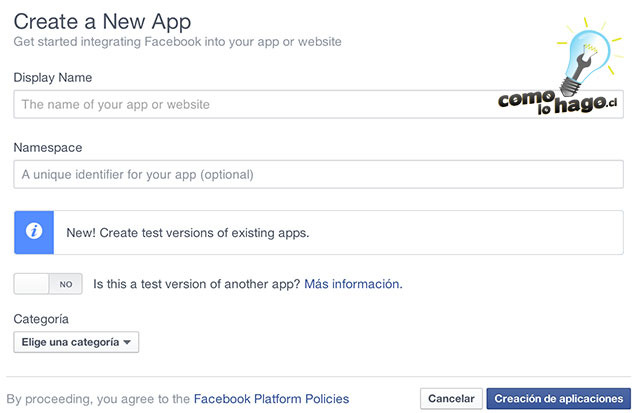This screenshot has height=413, width=640.
Task: Open the Facebook Platform Policies link
Action: tap(271, 399)
